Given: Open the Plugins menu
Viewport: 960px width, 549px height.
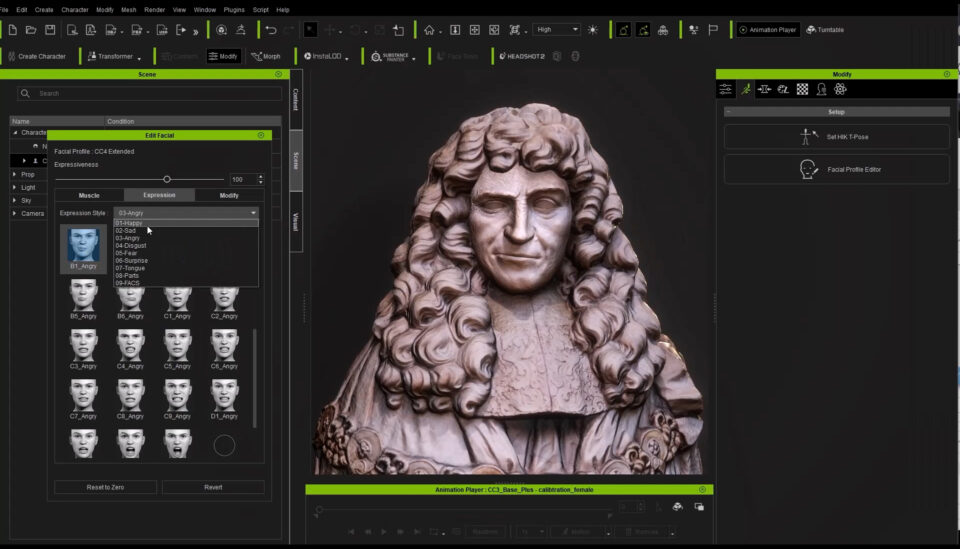Looking at the screenshot, I should pyautogui.click(x=235, y=9).
